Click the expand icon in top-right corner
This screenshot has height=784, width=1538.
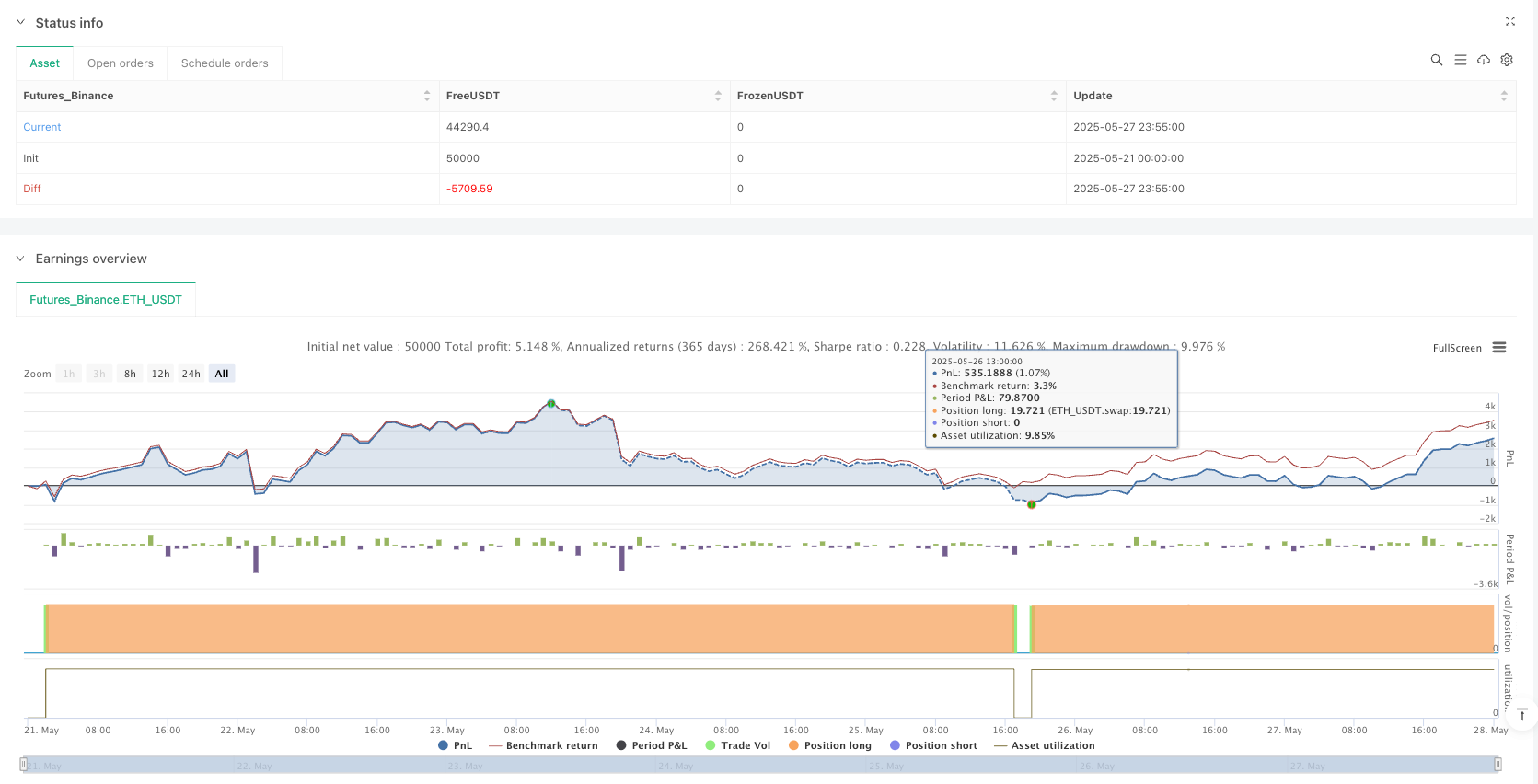[x=1510, y=21]
